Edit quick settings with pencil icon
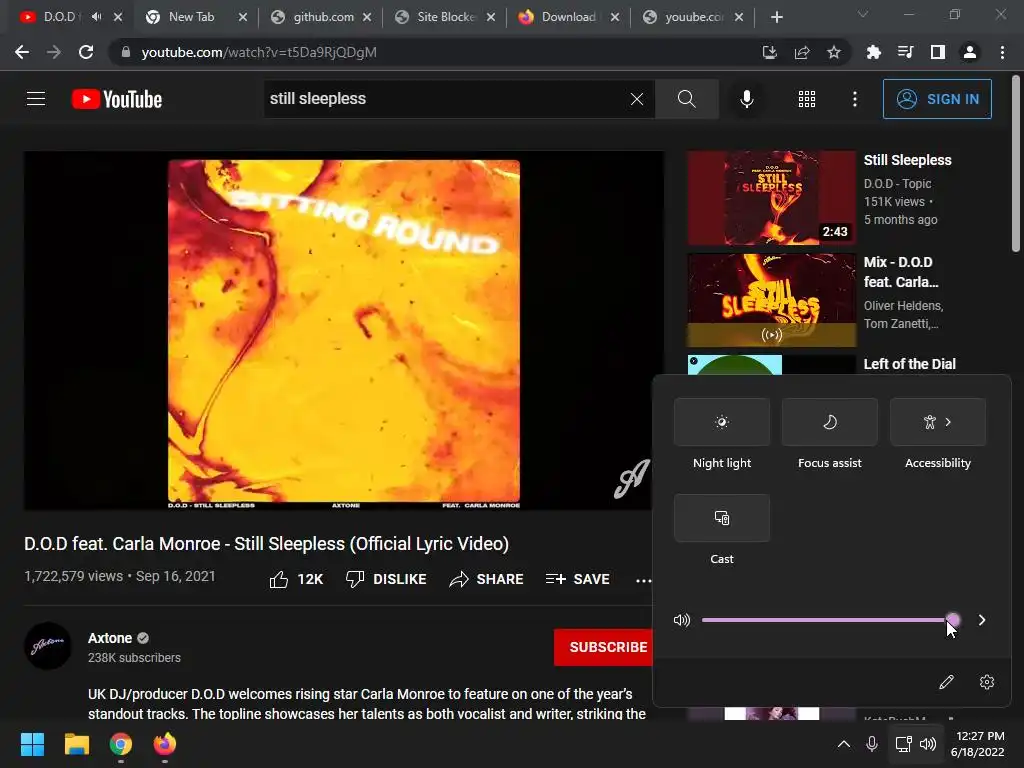Screen dimensions: 1024x768 946,682
